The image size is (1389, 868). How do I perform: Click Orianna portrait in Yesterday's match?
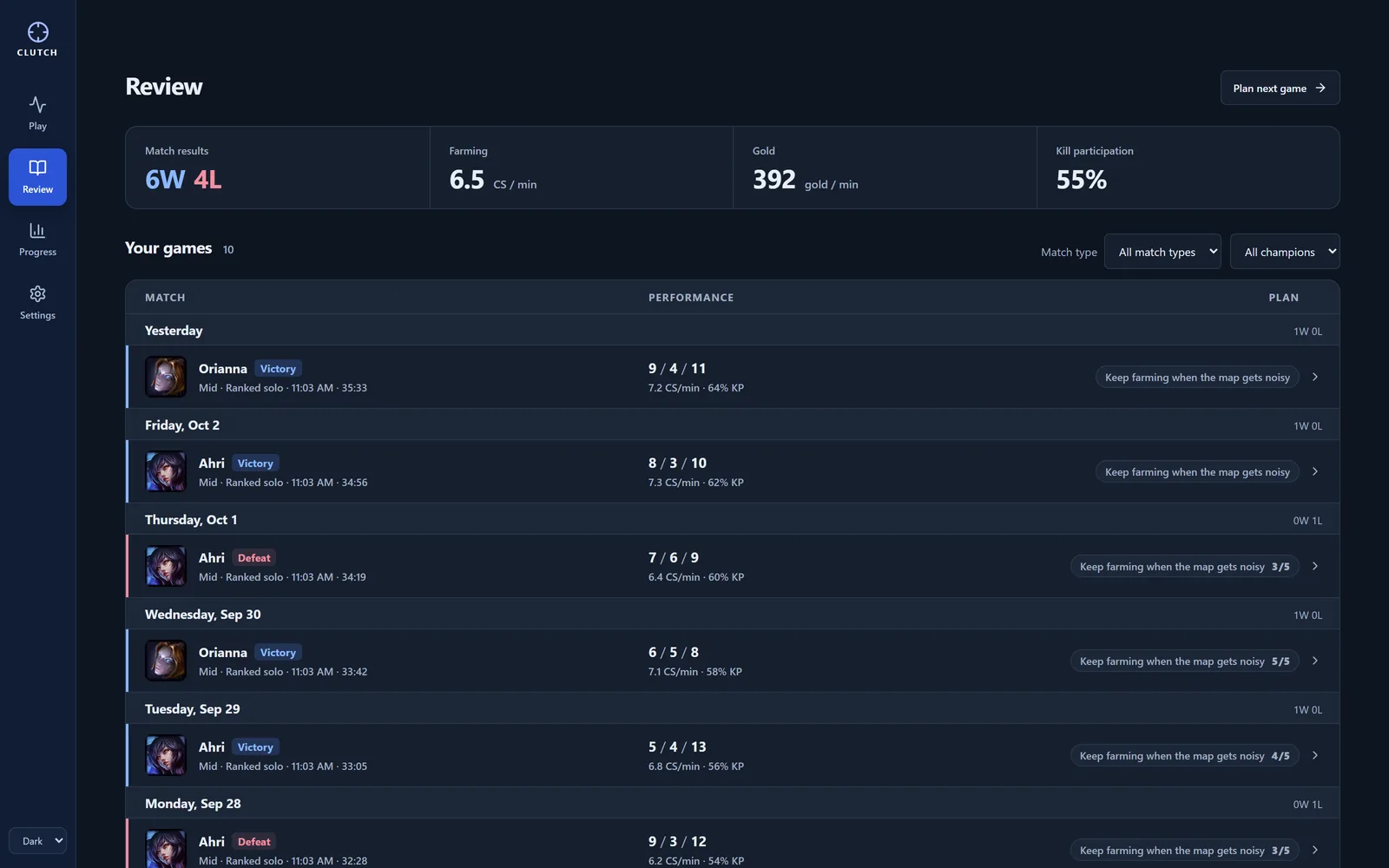point(166,377)
